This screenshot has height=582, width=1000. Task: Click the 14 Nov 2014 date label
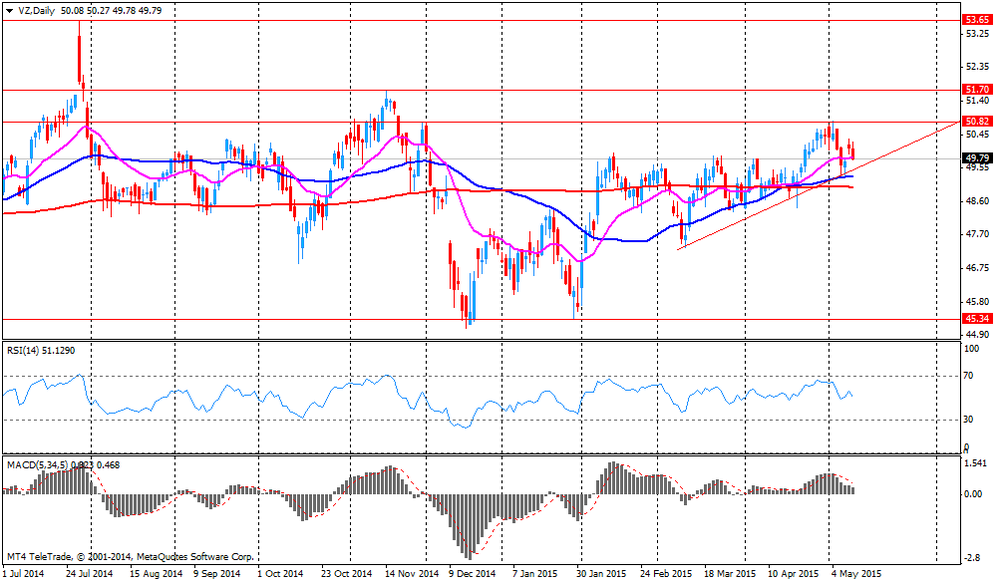coord(412,574)
